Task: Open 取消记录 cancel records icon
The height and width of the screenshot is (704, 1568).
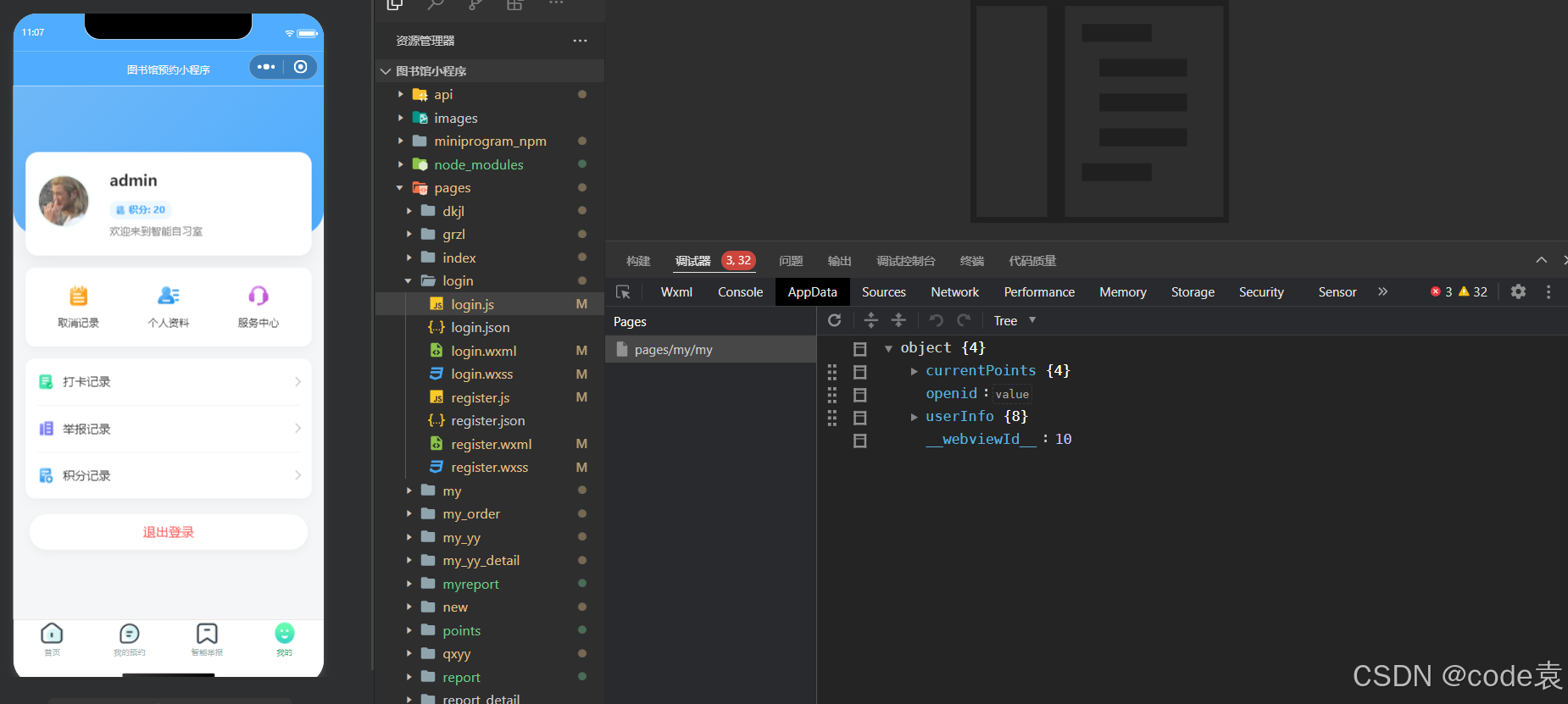Action: [x=78, y=296]
